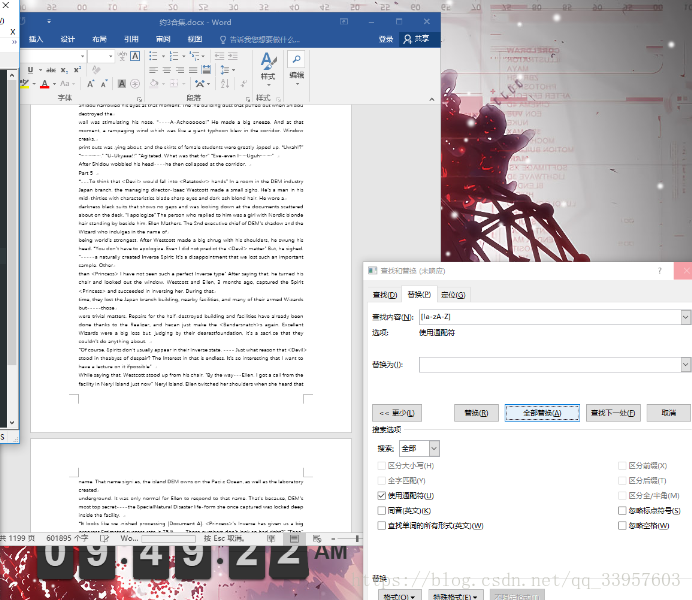Click the proofing status bar icon
Screen dimensions: 692x600
(105, 538)
